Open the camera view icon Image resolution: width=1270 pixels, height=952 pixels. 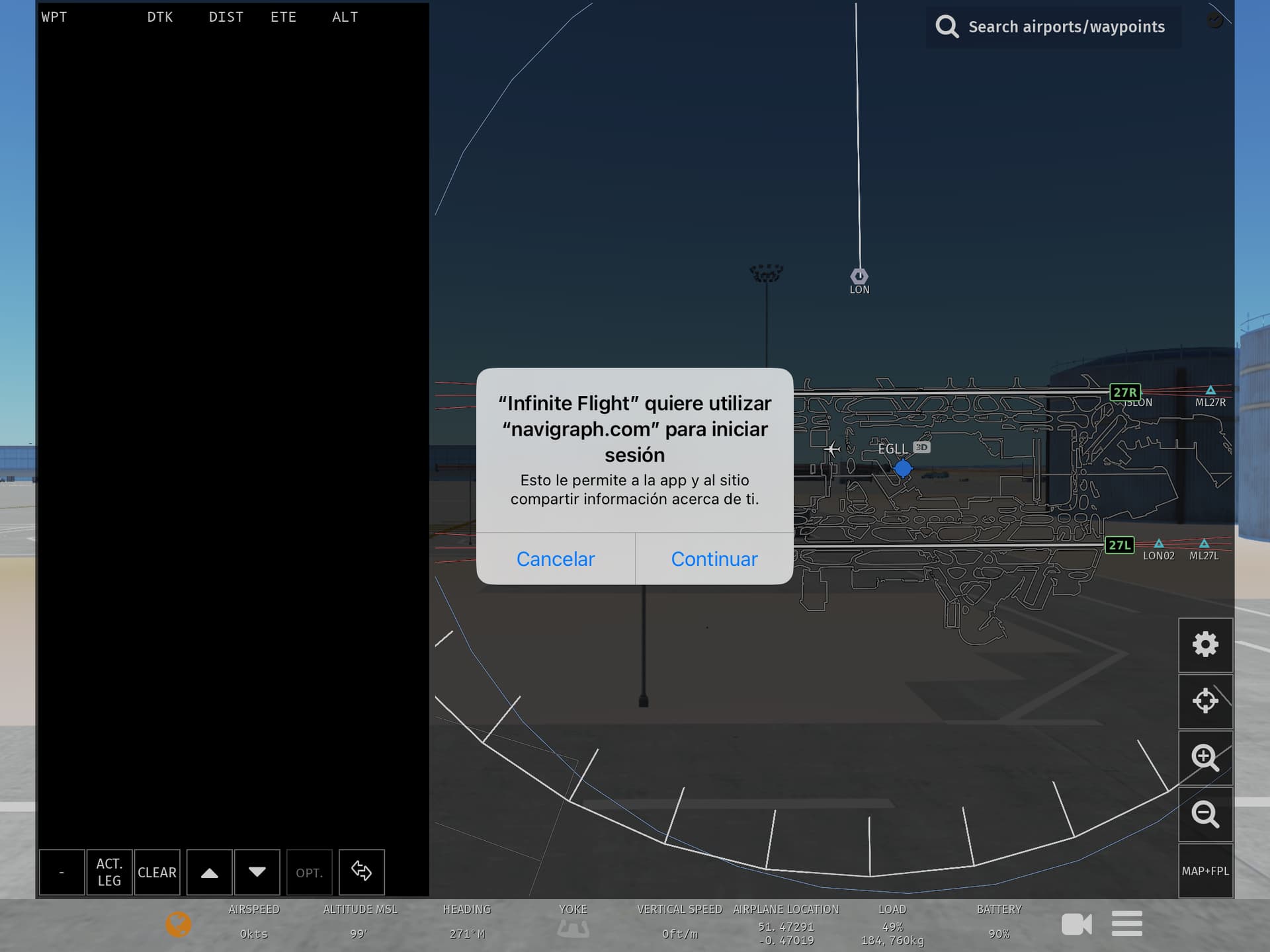click(x=1076, y=924)
